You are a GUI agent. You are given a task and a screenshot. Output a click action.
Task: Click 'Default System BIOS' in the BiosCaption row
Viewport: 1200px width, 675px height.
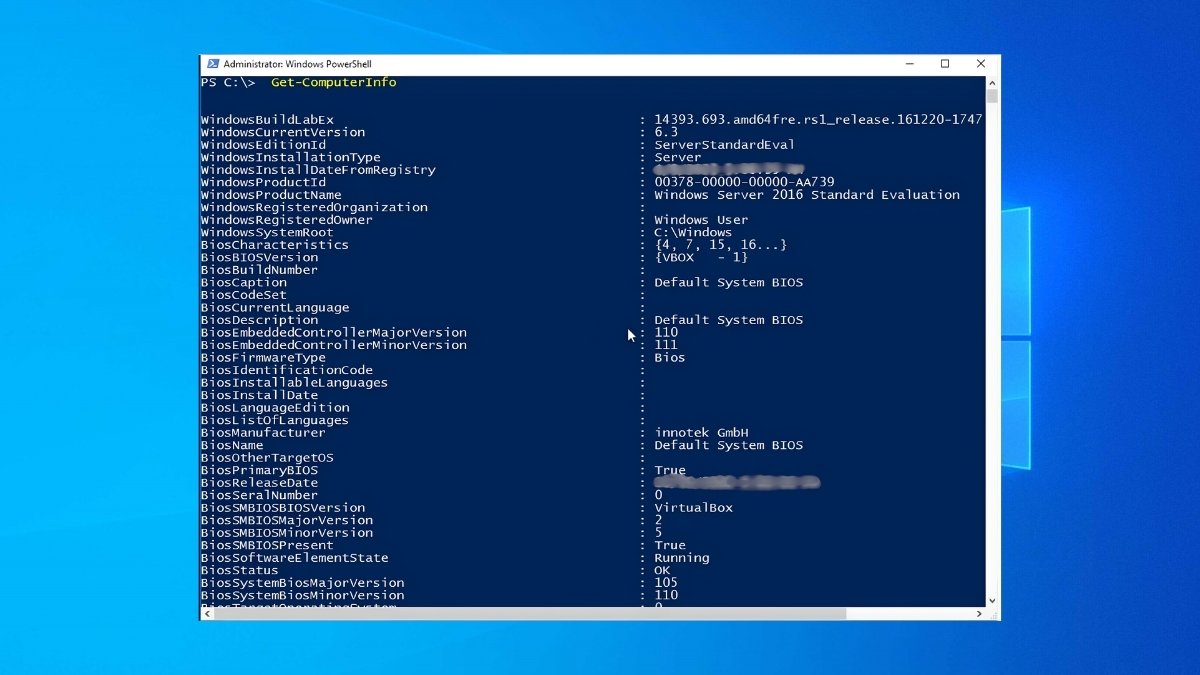click(729, 282)
